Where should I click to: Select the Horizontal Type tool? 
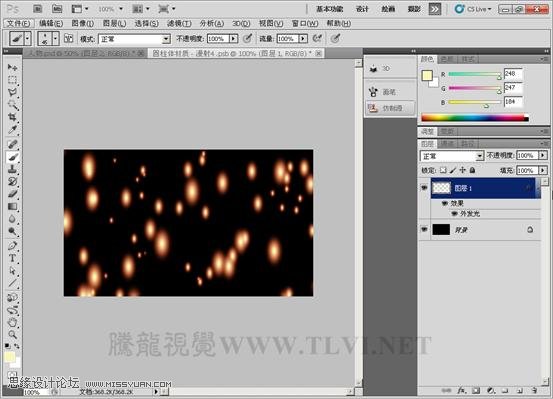pyautogui.click(x=12, y=258)
